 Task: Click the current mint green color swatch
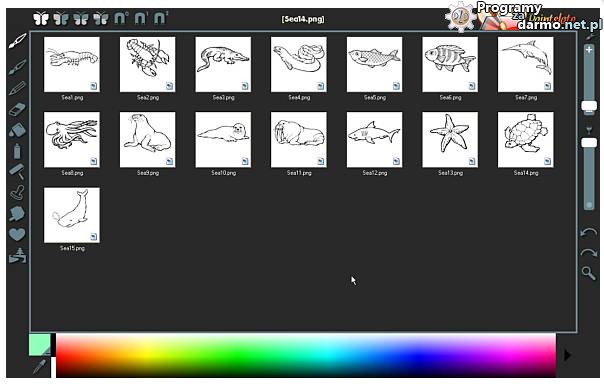pos(40,344)
